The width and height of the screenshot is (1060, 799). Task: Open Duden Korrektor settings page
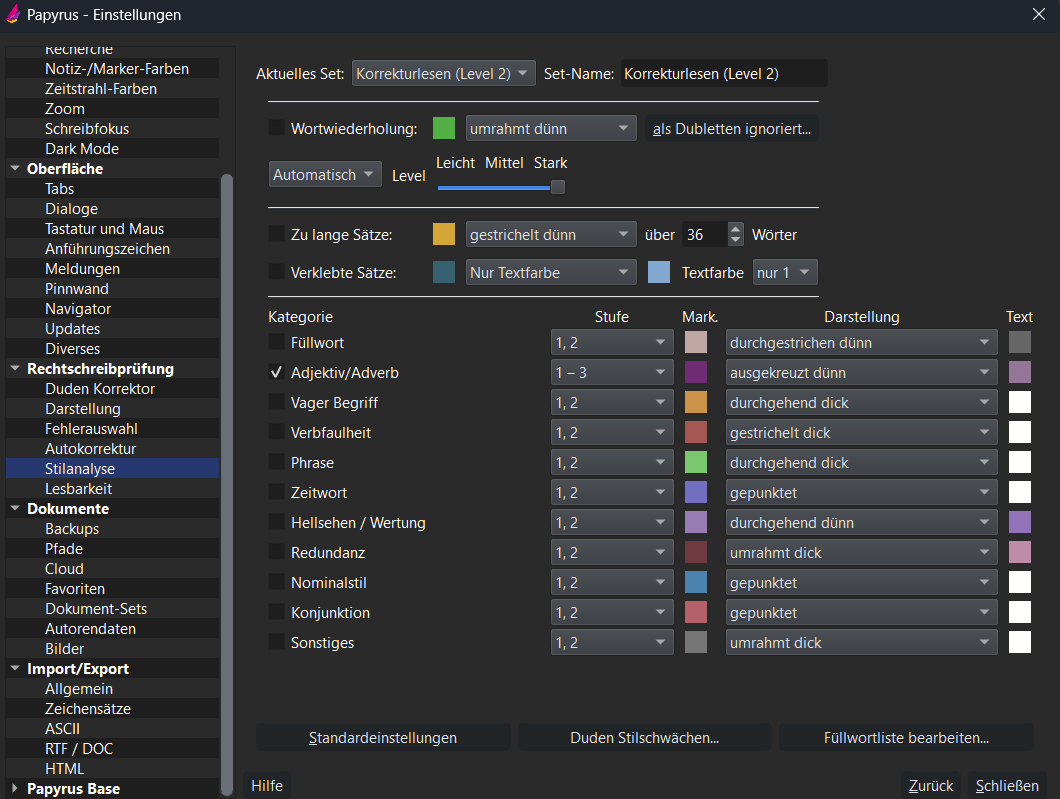pos(100,389)
